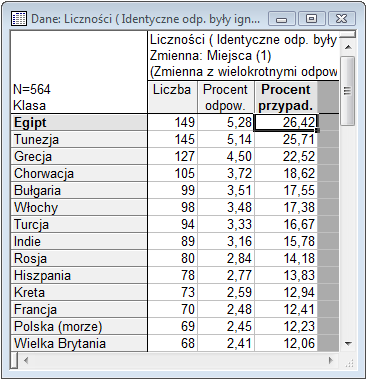Click Grecja percent cell 4,50

pos(226,157)
